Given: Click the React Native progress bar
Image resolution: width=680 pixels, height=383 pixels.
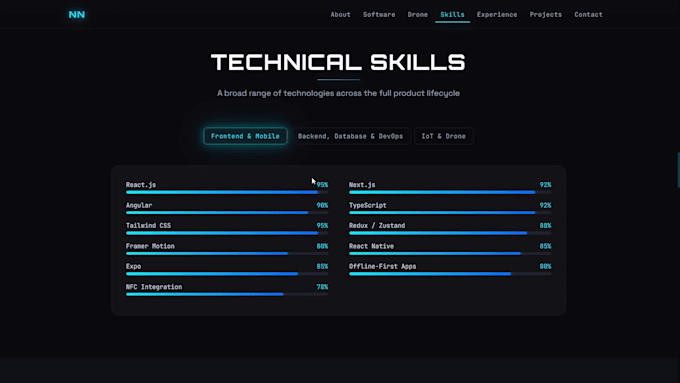Looking at the screenshot, I should (450, 253).
